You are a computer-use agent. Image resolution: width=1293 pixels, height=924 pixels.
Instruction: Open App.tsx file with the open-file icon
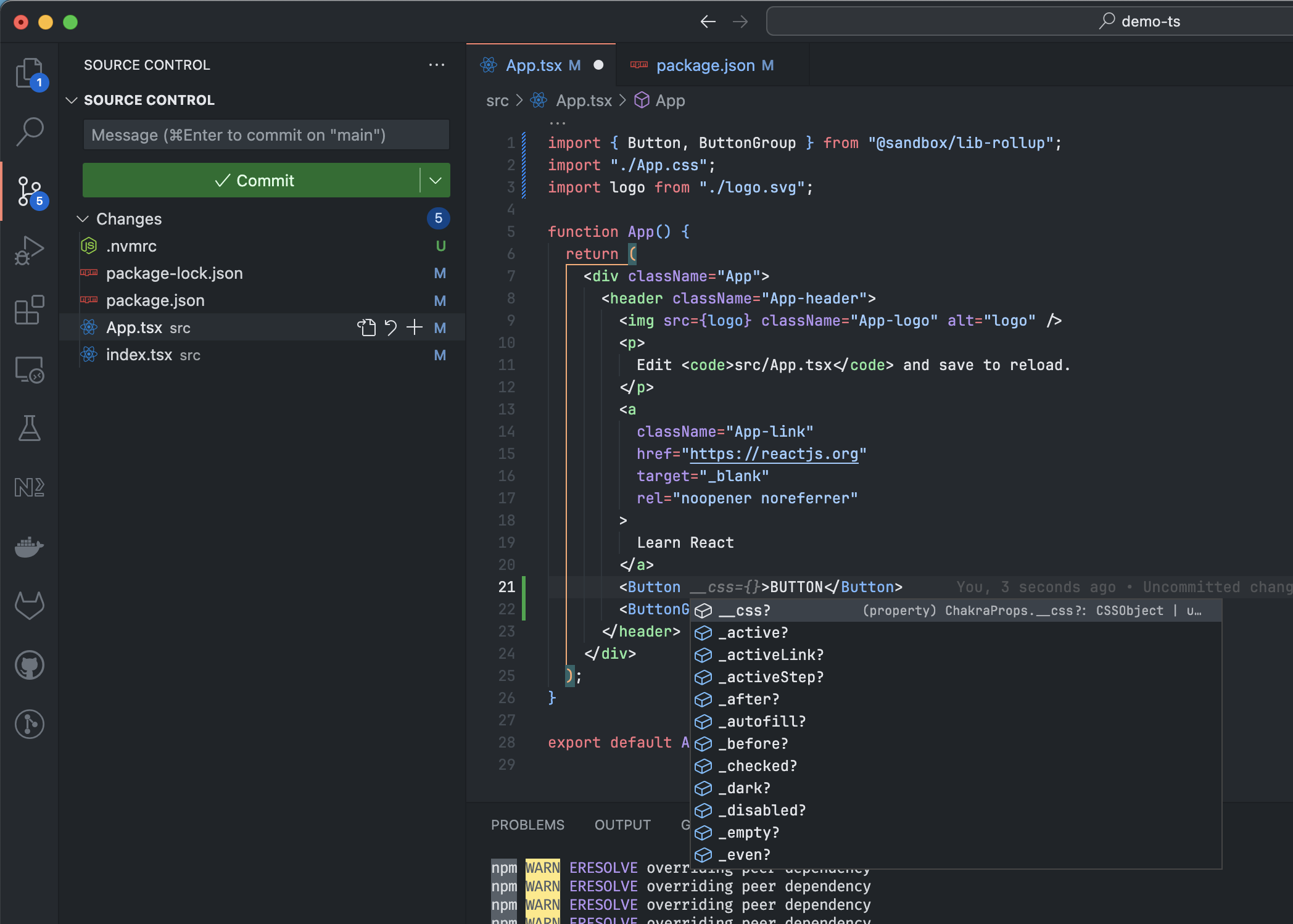pos(367,328)
